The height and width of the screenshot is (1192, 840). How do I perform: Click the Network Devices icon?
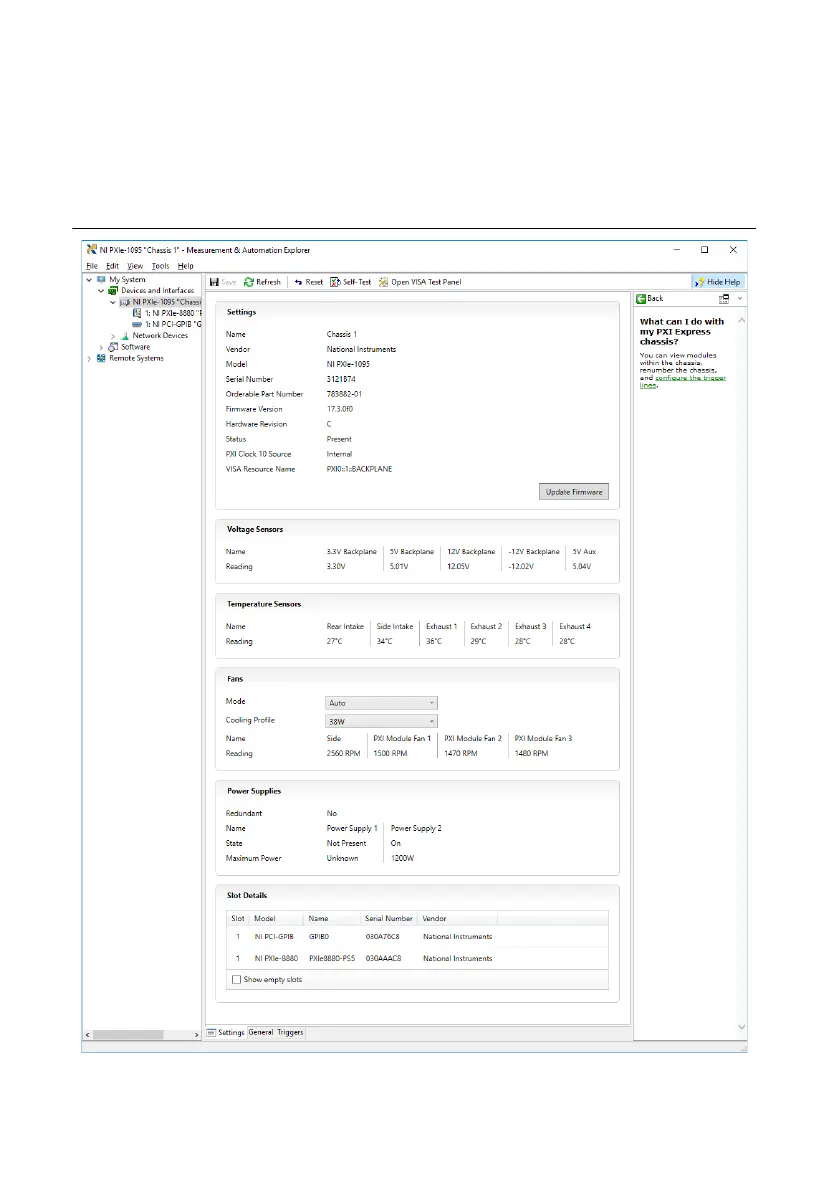tap(125, 335)
